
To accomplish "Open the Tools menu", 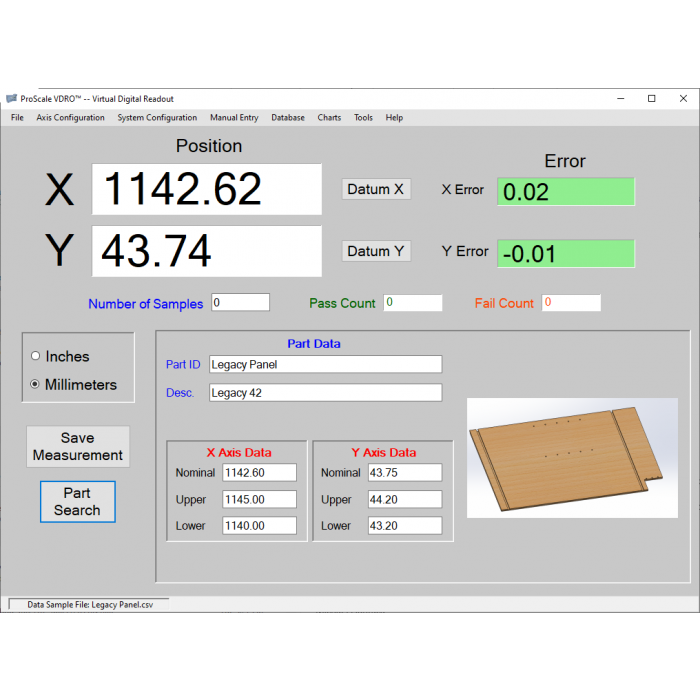I will (363, 117).
